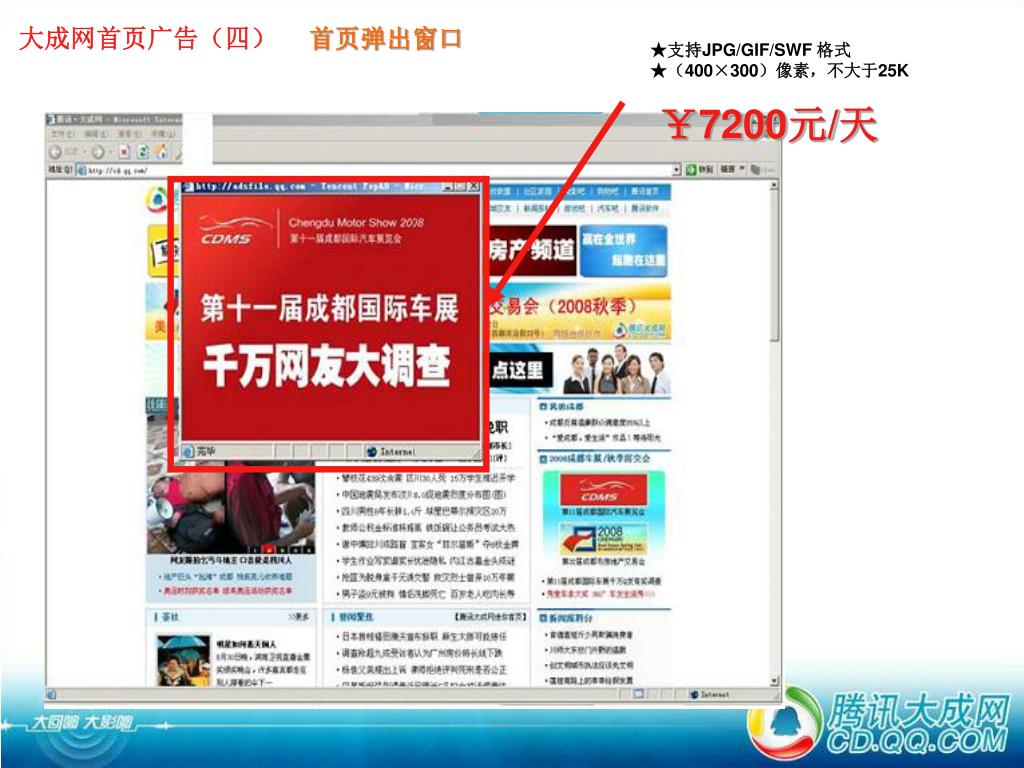Click the IE Forward arrow button

coord(98,152)
